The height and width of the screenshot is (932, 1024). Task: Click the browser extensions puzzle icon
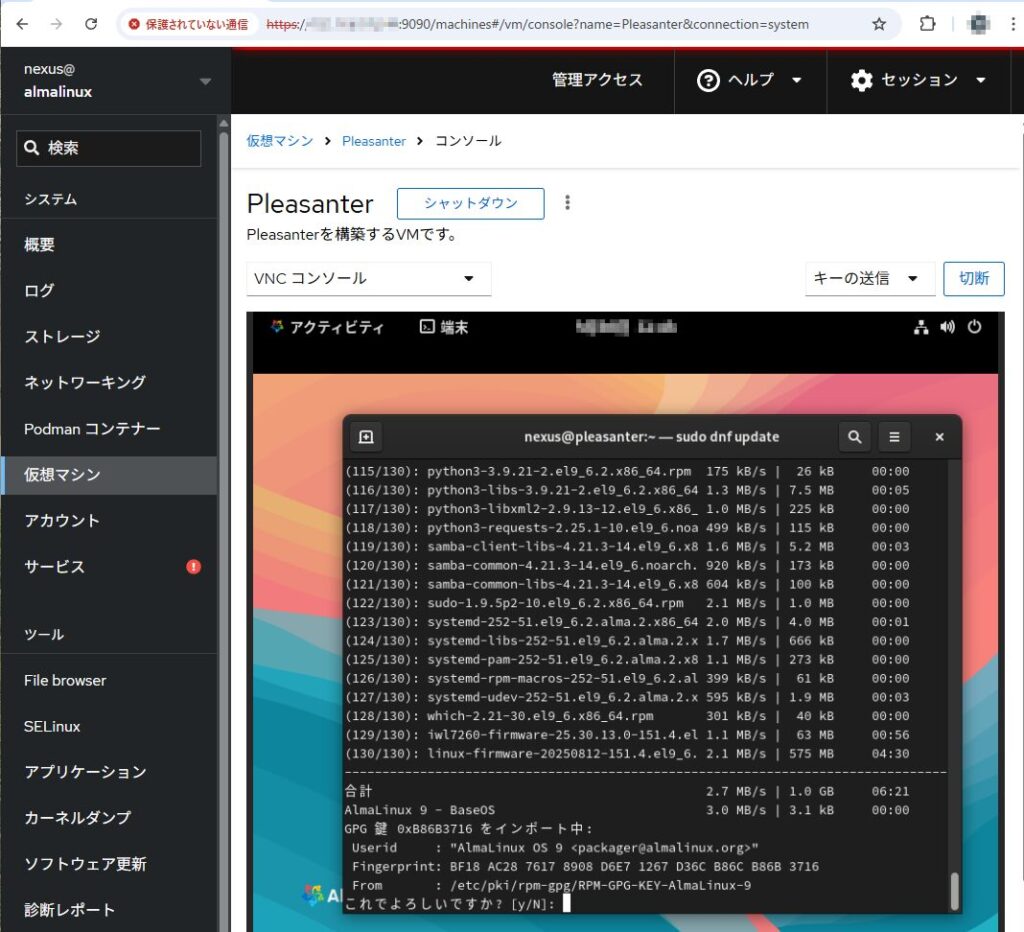927,24
